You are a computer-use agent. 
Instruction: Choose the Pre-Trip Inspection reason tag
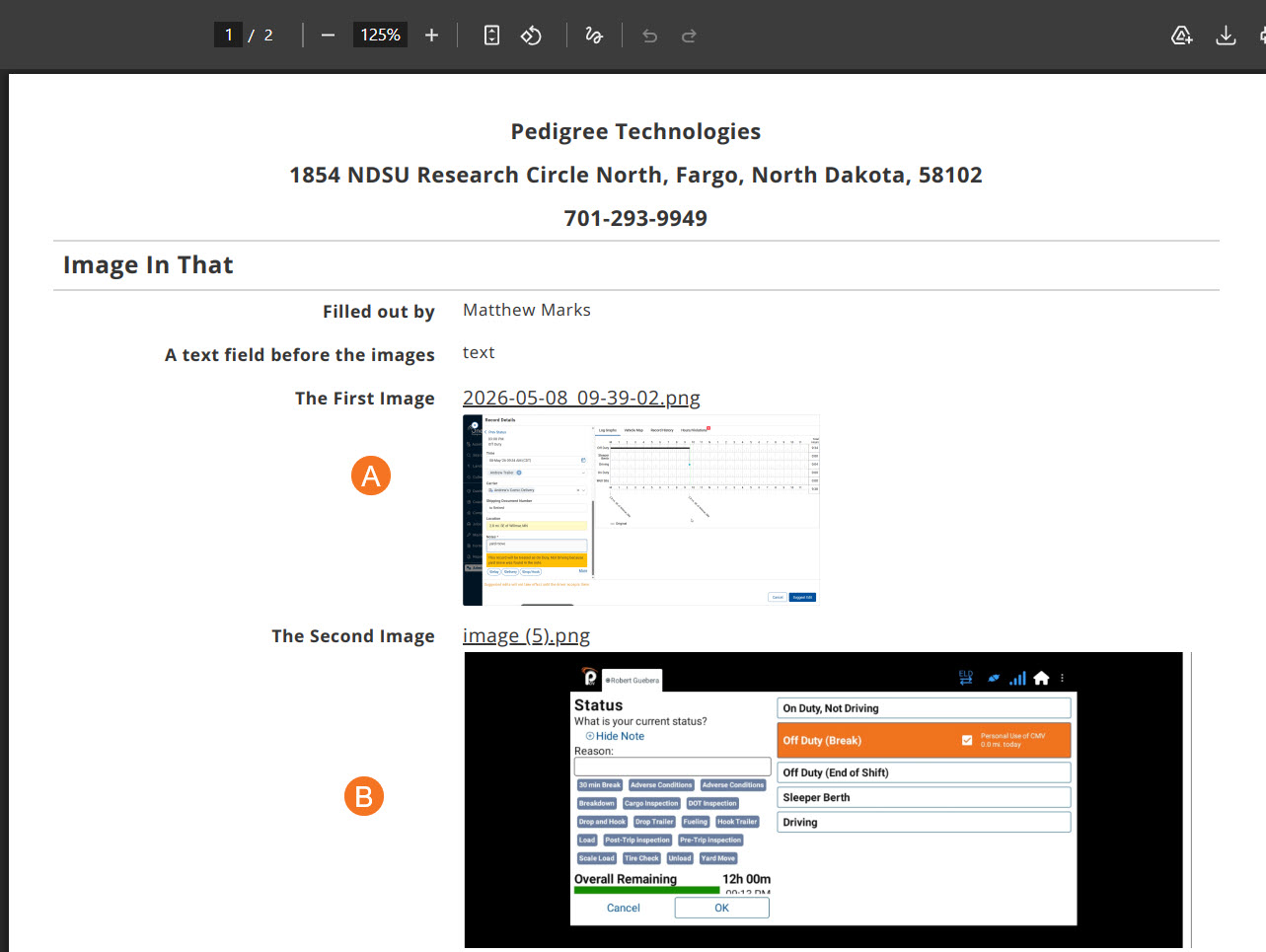click(x=710, y=841)
